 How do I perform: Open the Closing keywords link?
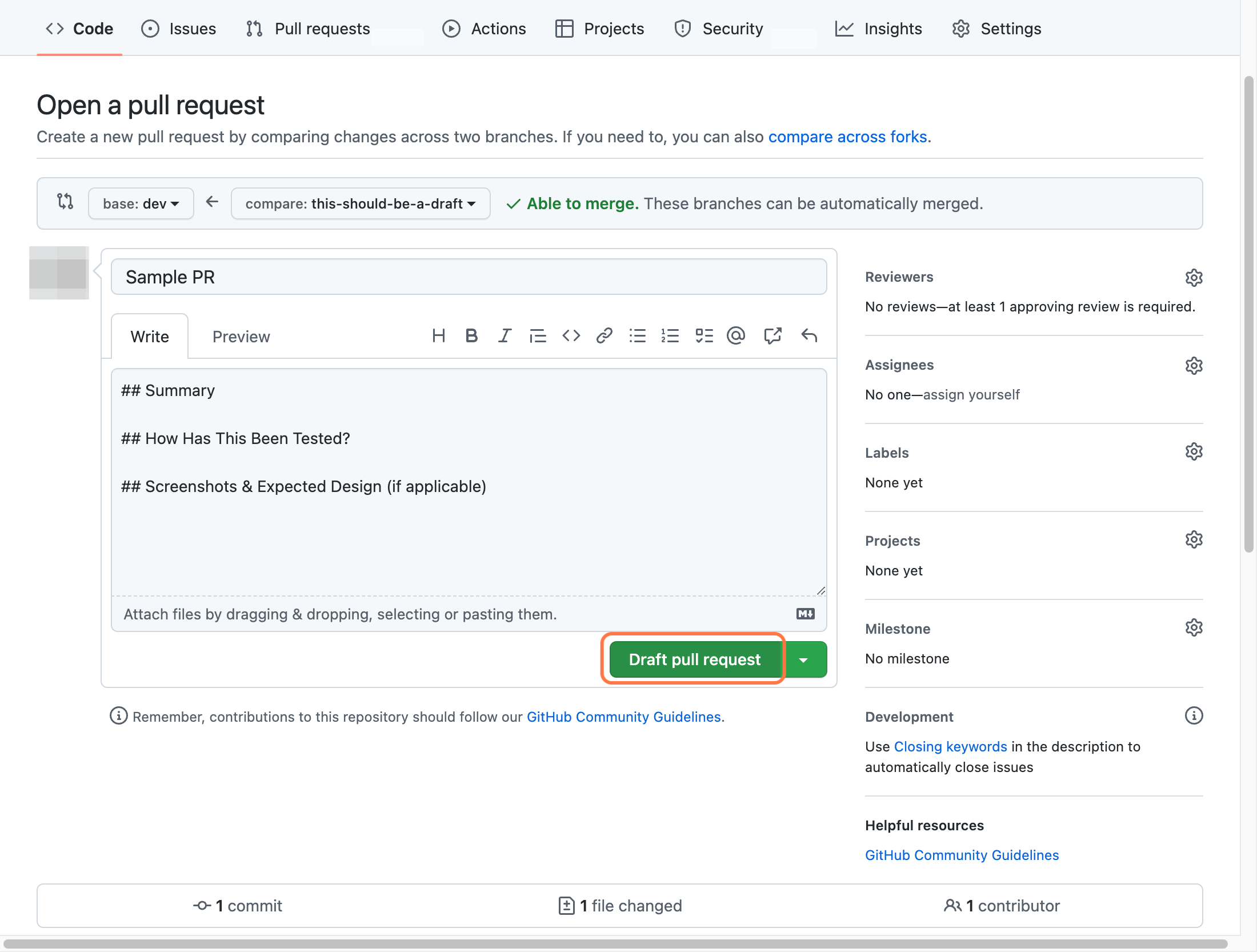(x=950, y=747)
